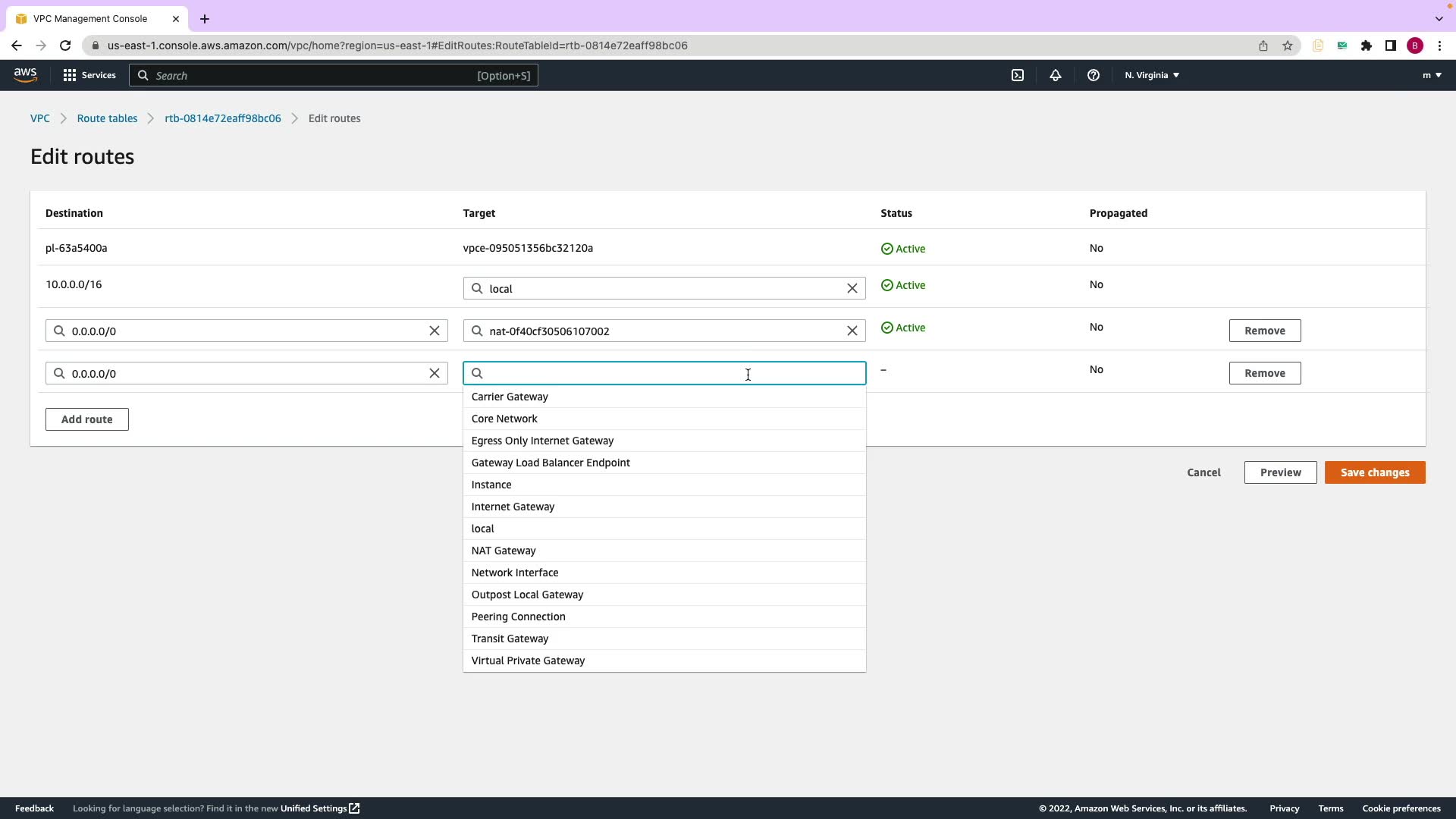Pick Virtual Private Gateway option
This screenshot has width=1456, height=819.
point(528,661)
